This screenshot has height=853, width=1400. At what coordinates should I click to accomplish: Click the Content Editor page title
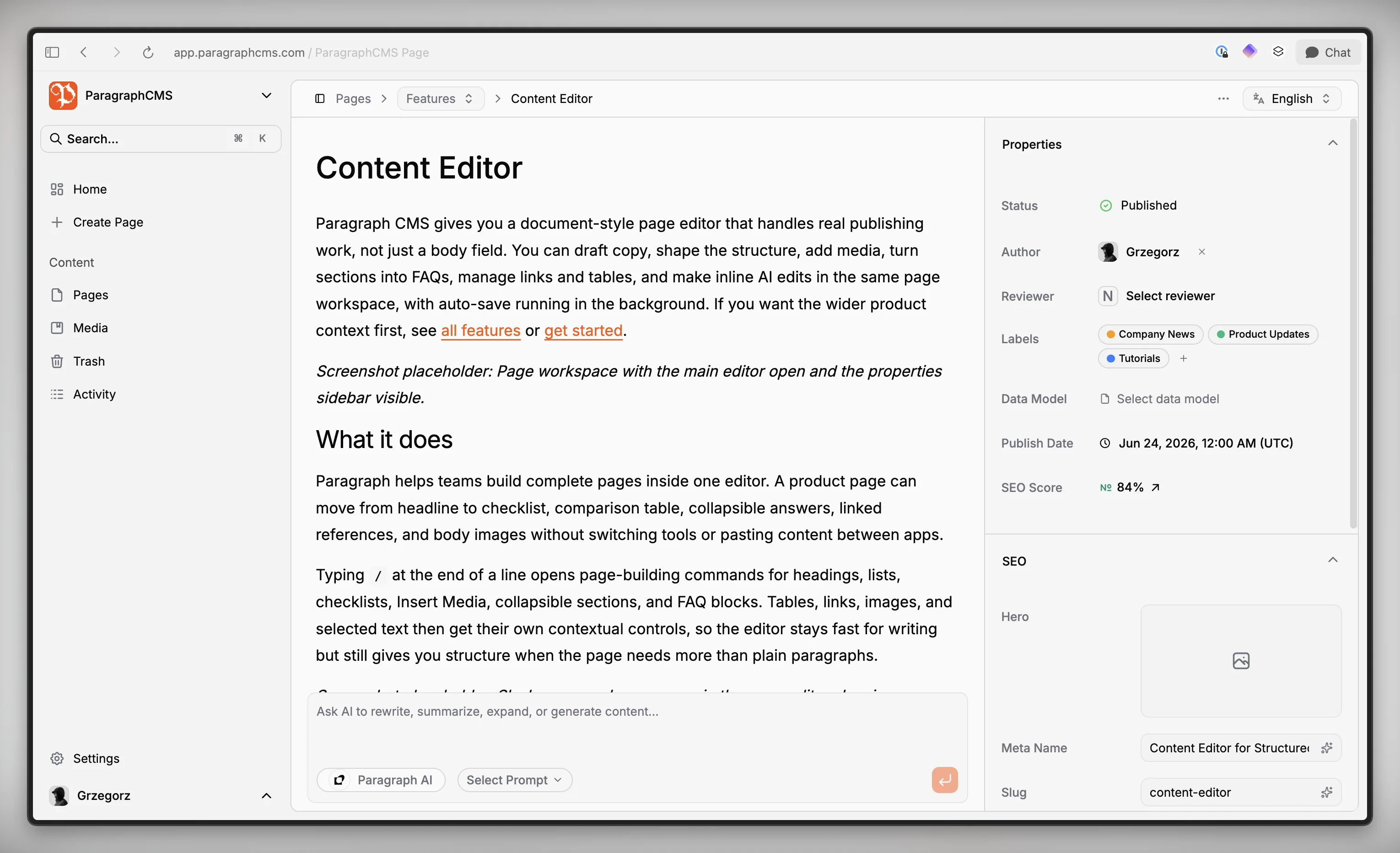(x=419, y=168)
